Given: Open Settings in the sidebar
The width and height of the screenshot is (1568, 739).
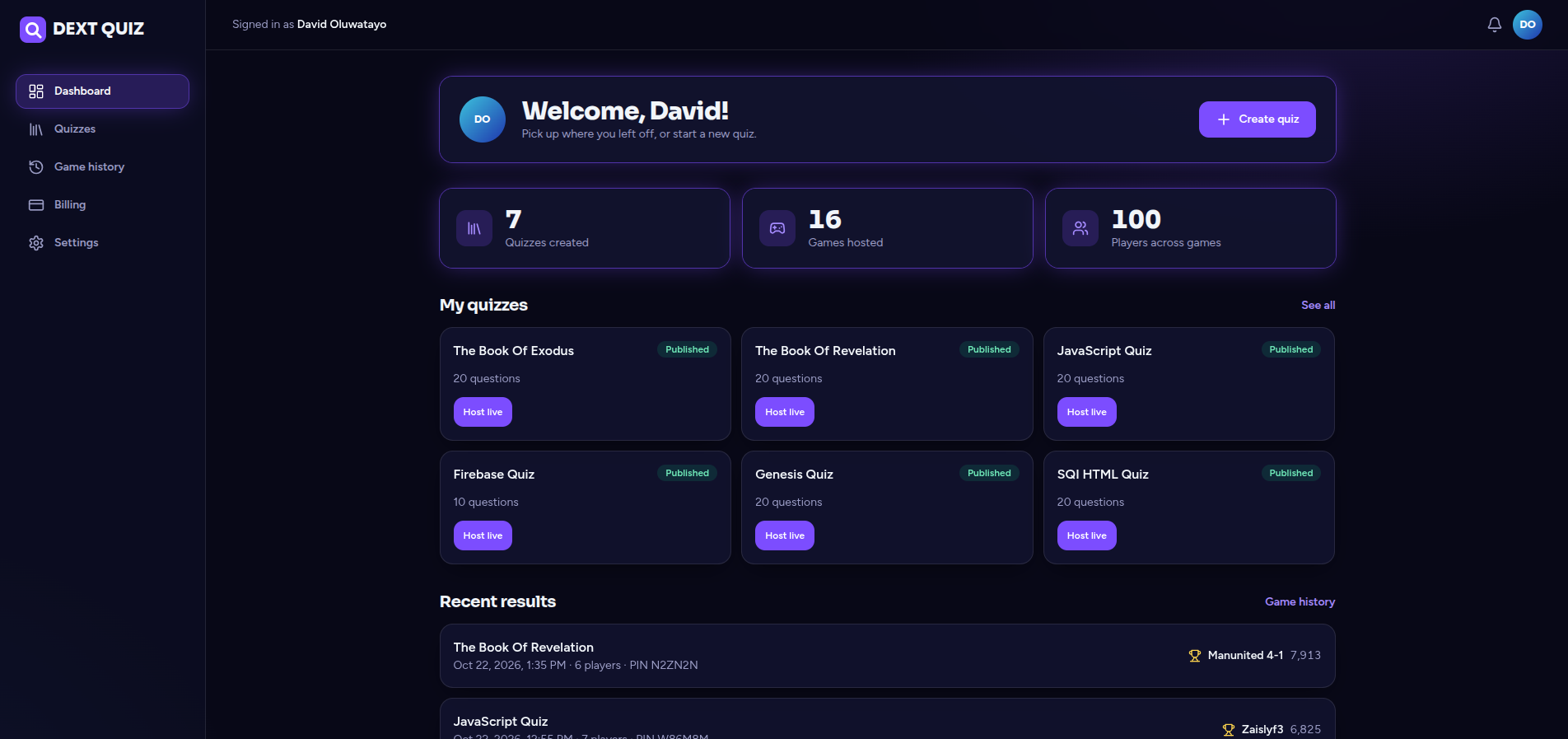Looking at the screenshot, I should 102,243.
